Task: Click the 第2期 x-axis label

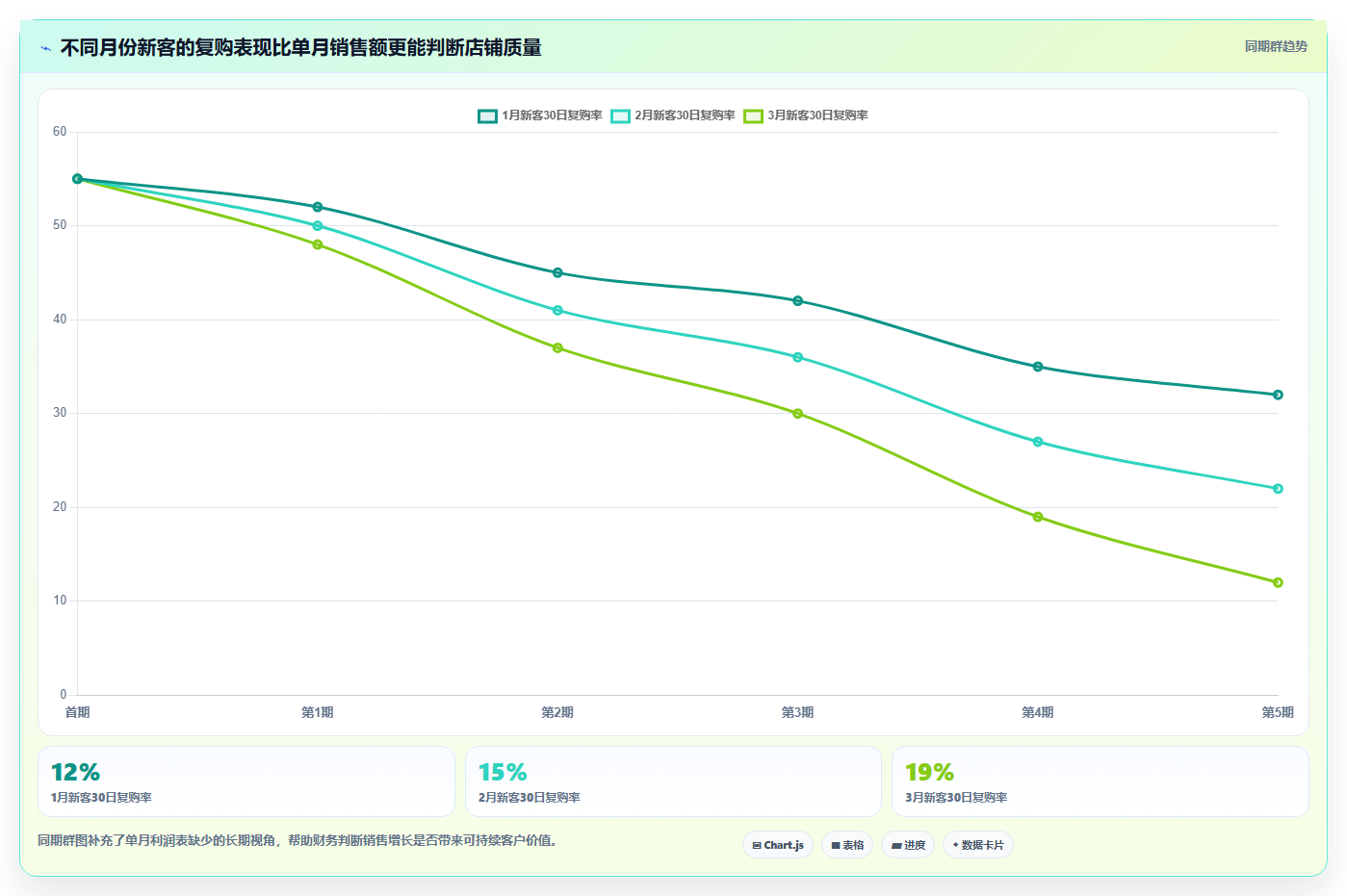Action: pos(557,712)
